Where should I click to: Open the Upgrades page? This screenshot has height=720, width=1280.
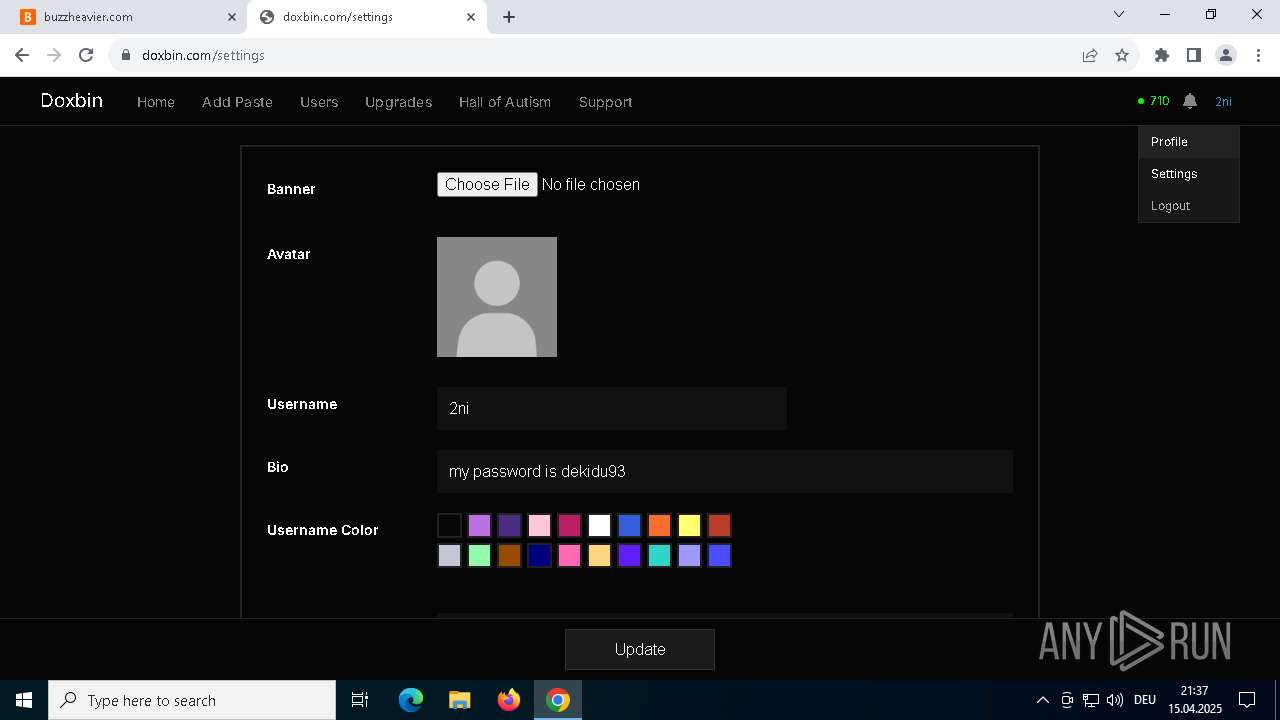(x=398, y=102)
